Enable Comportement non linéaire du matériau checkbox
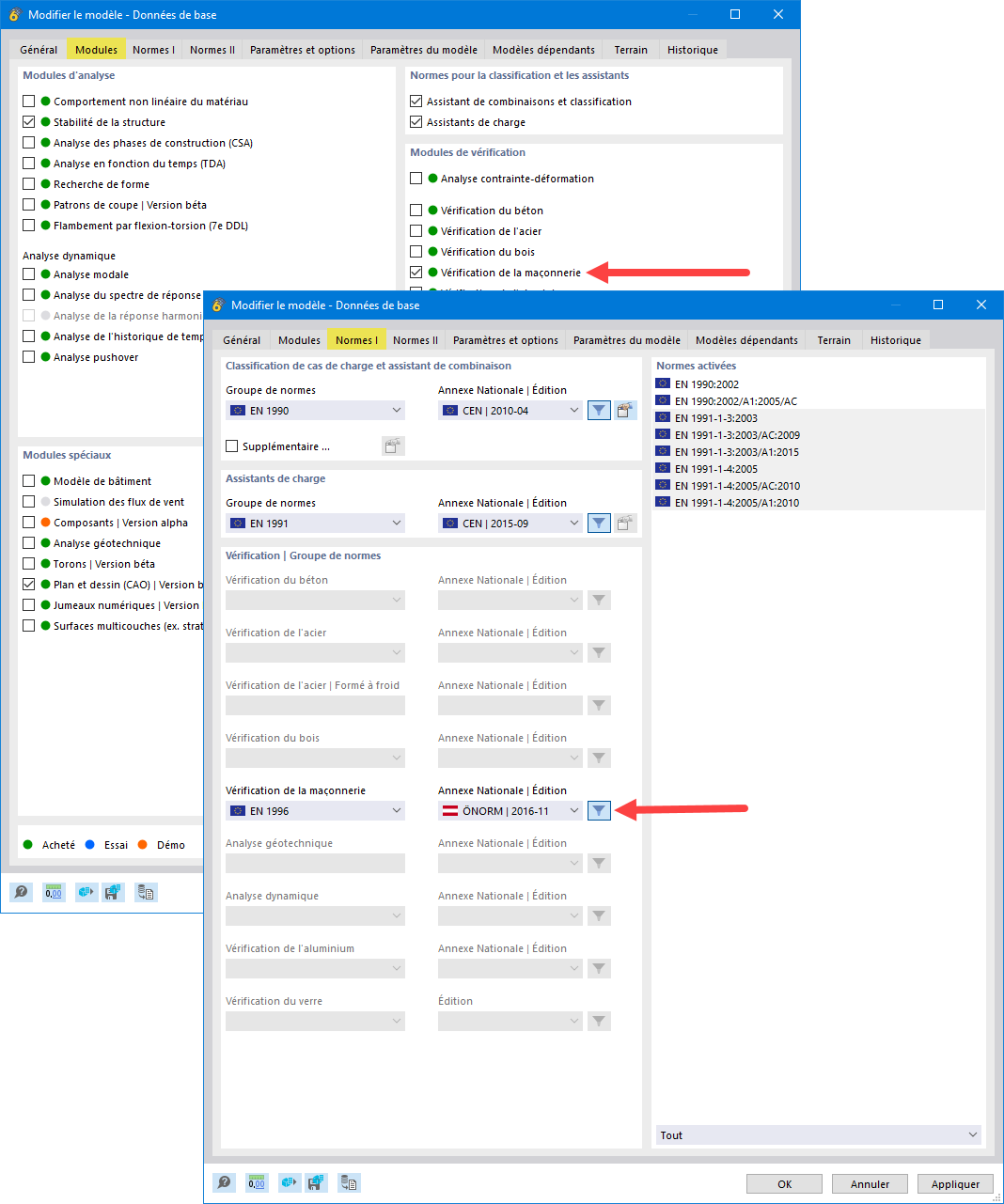 coord(29,102)
